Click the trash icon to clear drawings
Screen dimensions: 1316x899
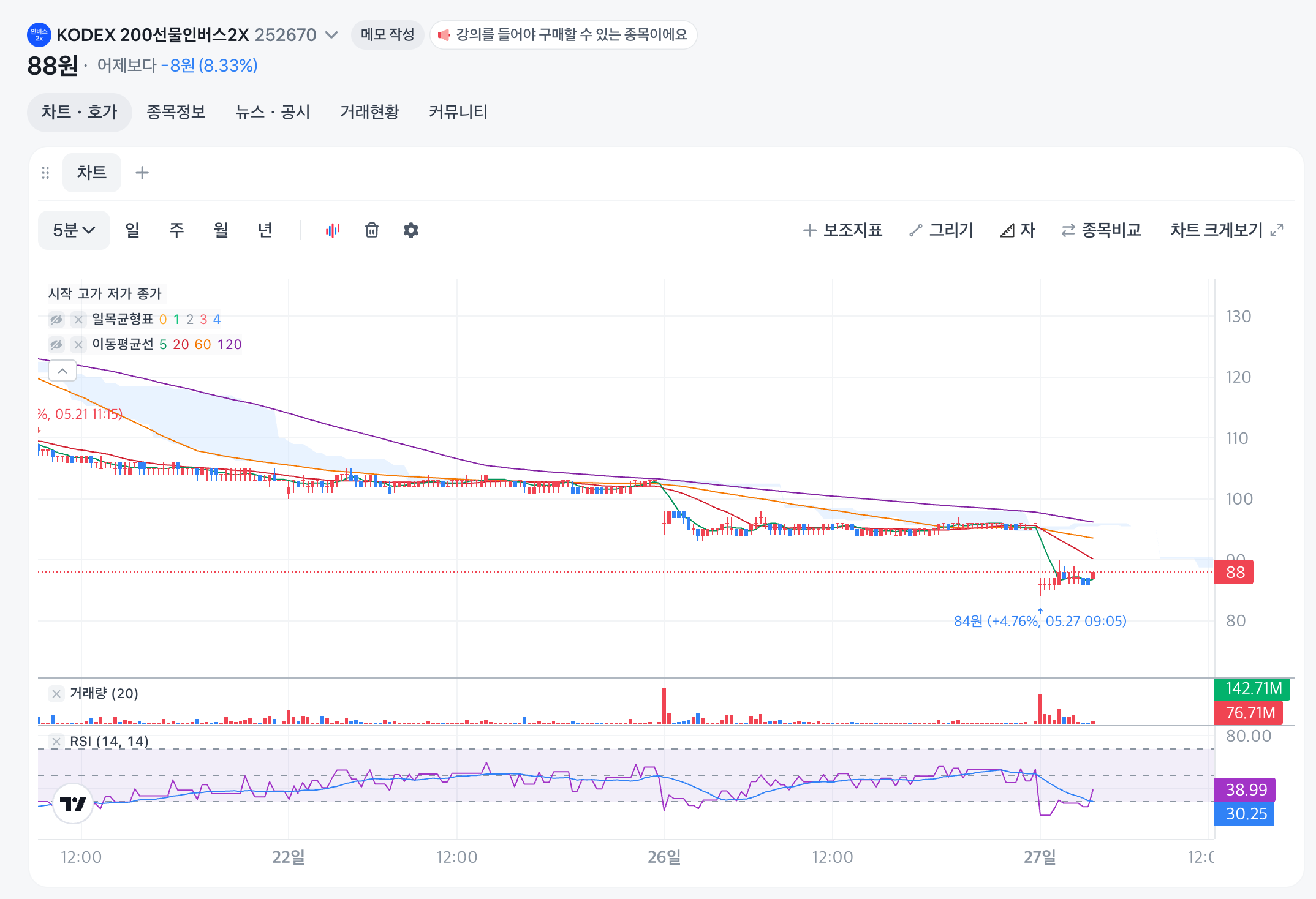372,230
